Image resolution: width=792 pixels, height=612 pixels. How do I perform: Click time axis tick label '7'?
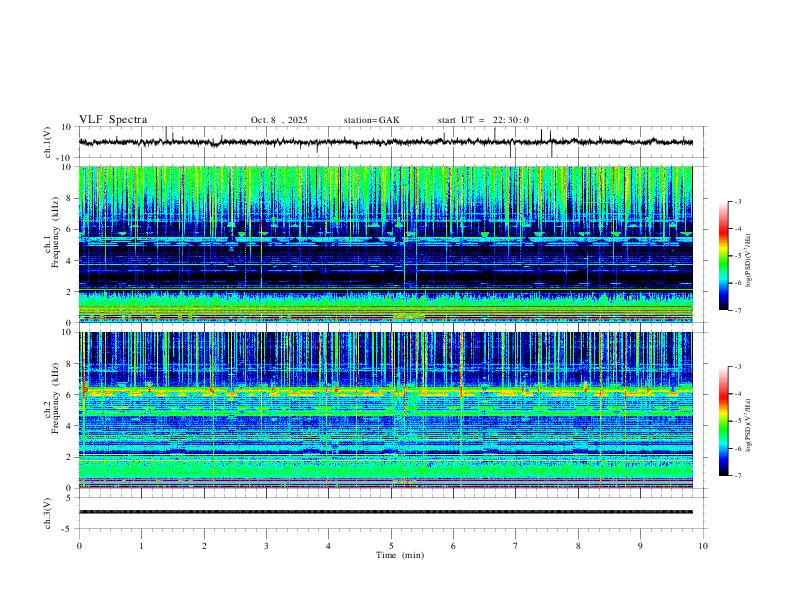pos(516,546)
